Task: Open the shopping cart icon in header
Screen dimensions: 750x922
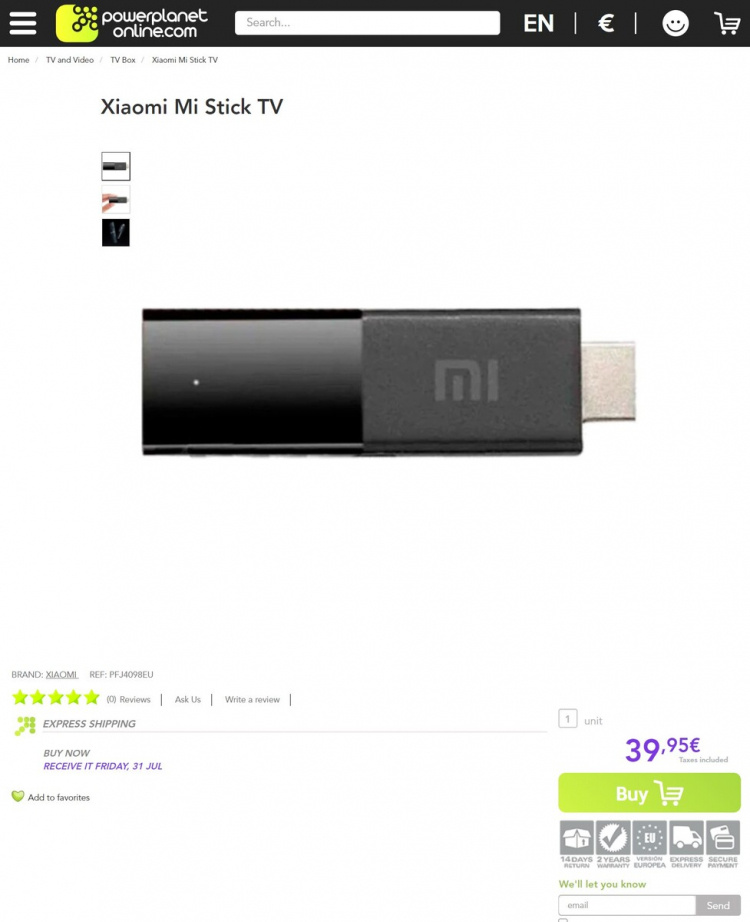Action: [727, 24]
